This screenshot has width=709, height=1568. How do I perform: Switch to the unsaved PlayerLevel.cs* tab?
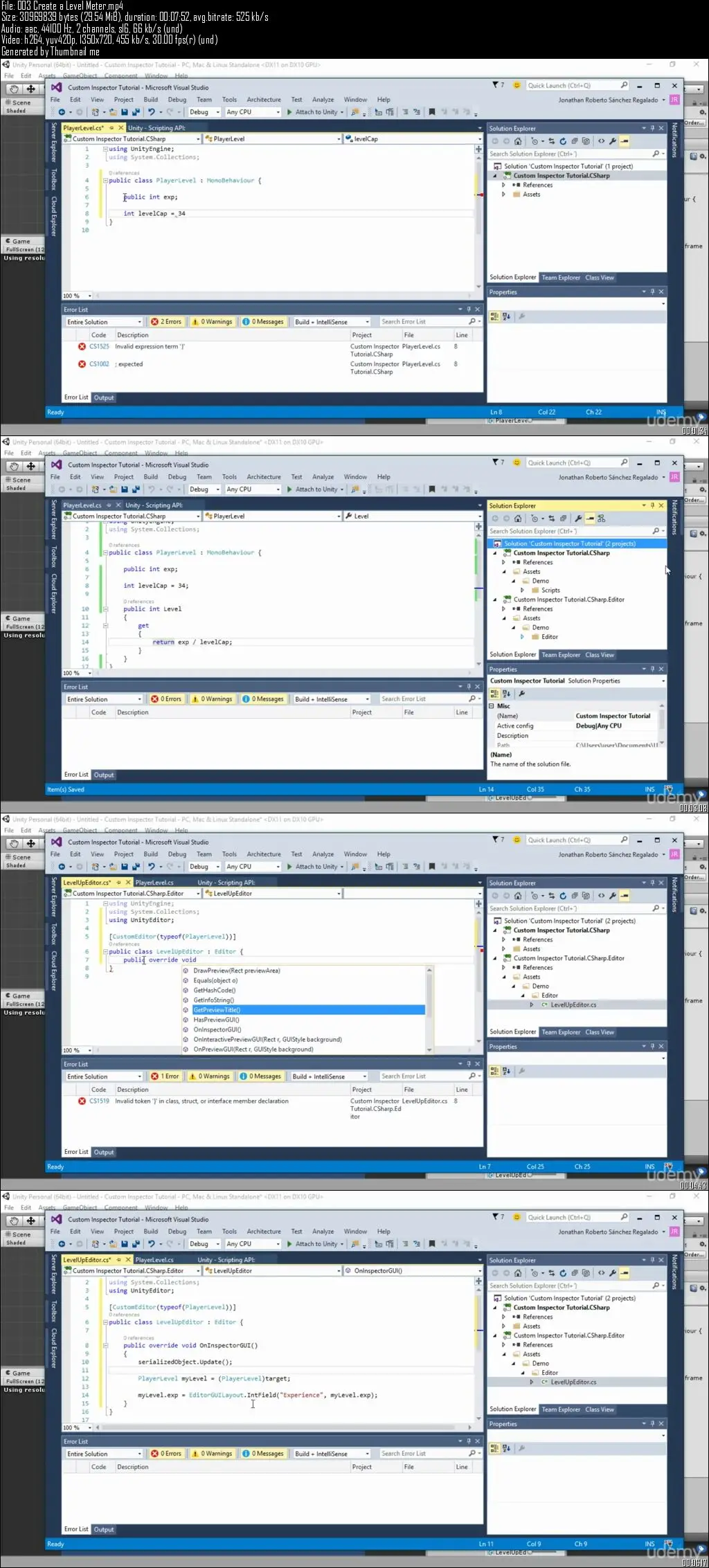pos(84,128)
